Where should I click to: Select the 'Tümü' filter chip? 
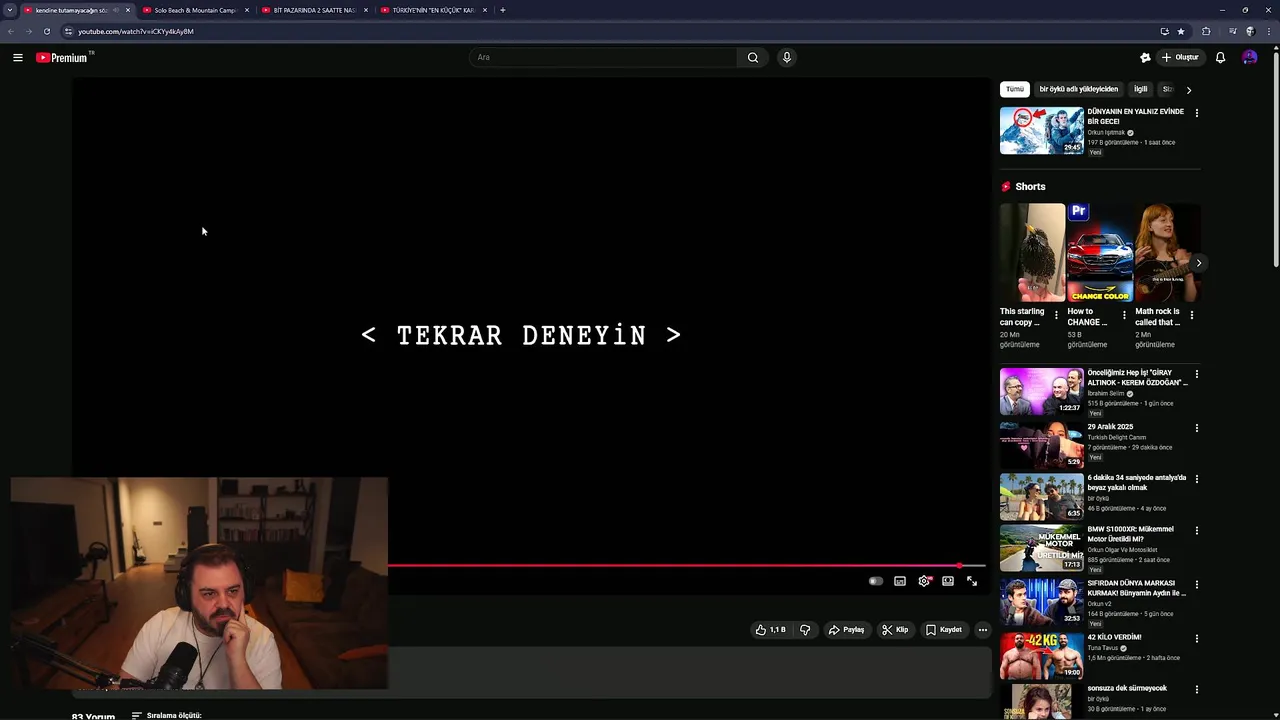[x=1015, y=89]
